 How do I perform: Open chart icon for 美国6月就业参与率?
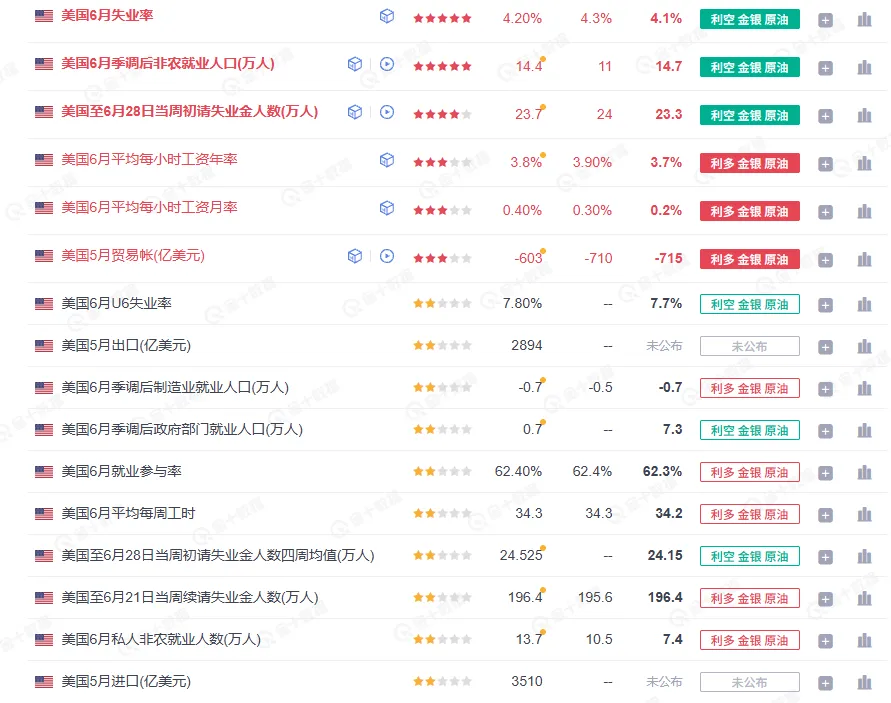(864, 473)
